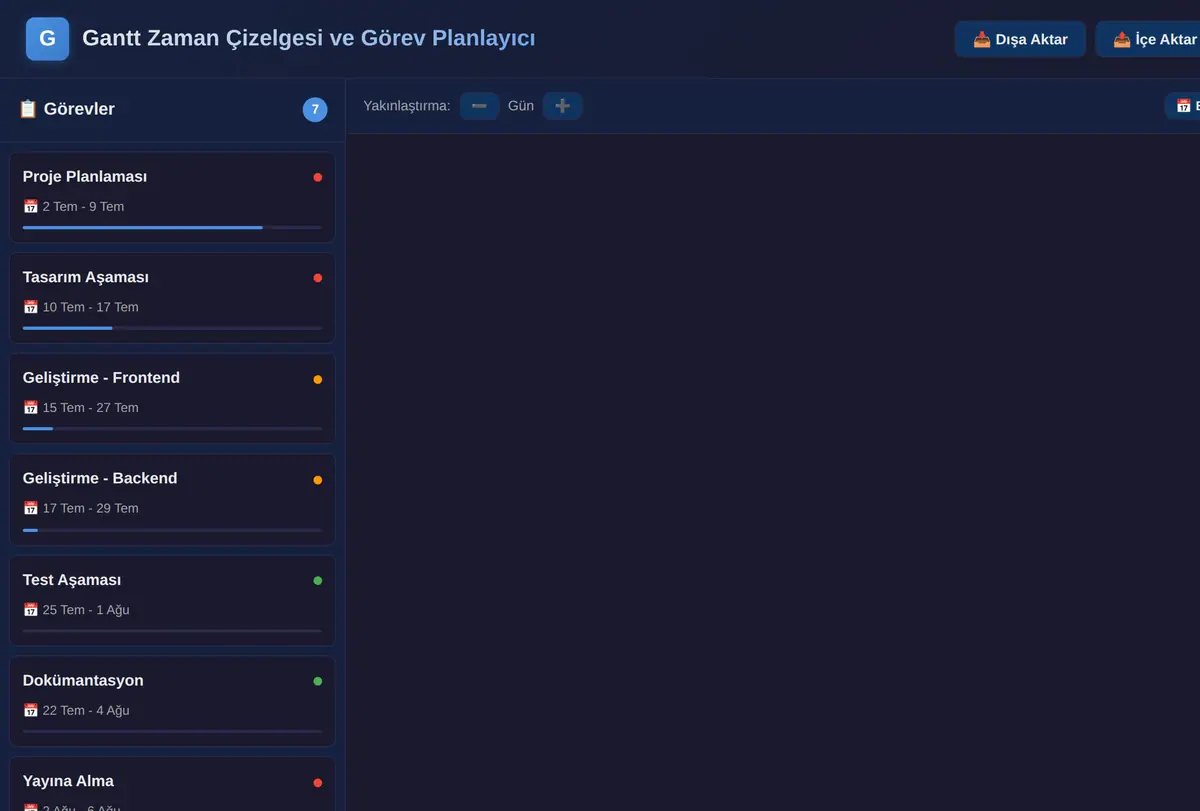This screenshot has width=1200, height=811.
Task: Click the date text 17 Tem - 29 Tem
Action: pos(90,508)
